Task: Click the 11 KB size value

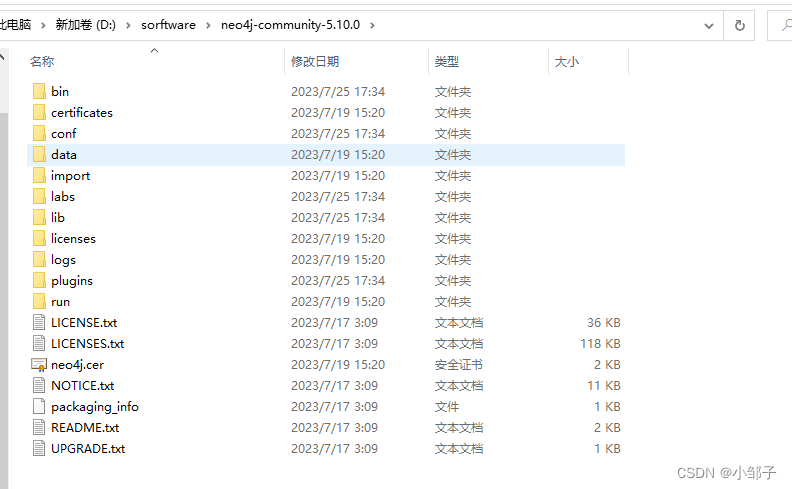Action: click(x=604, y=386)
